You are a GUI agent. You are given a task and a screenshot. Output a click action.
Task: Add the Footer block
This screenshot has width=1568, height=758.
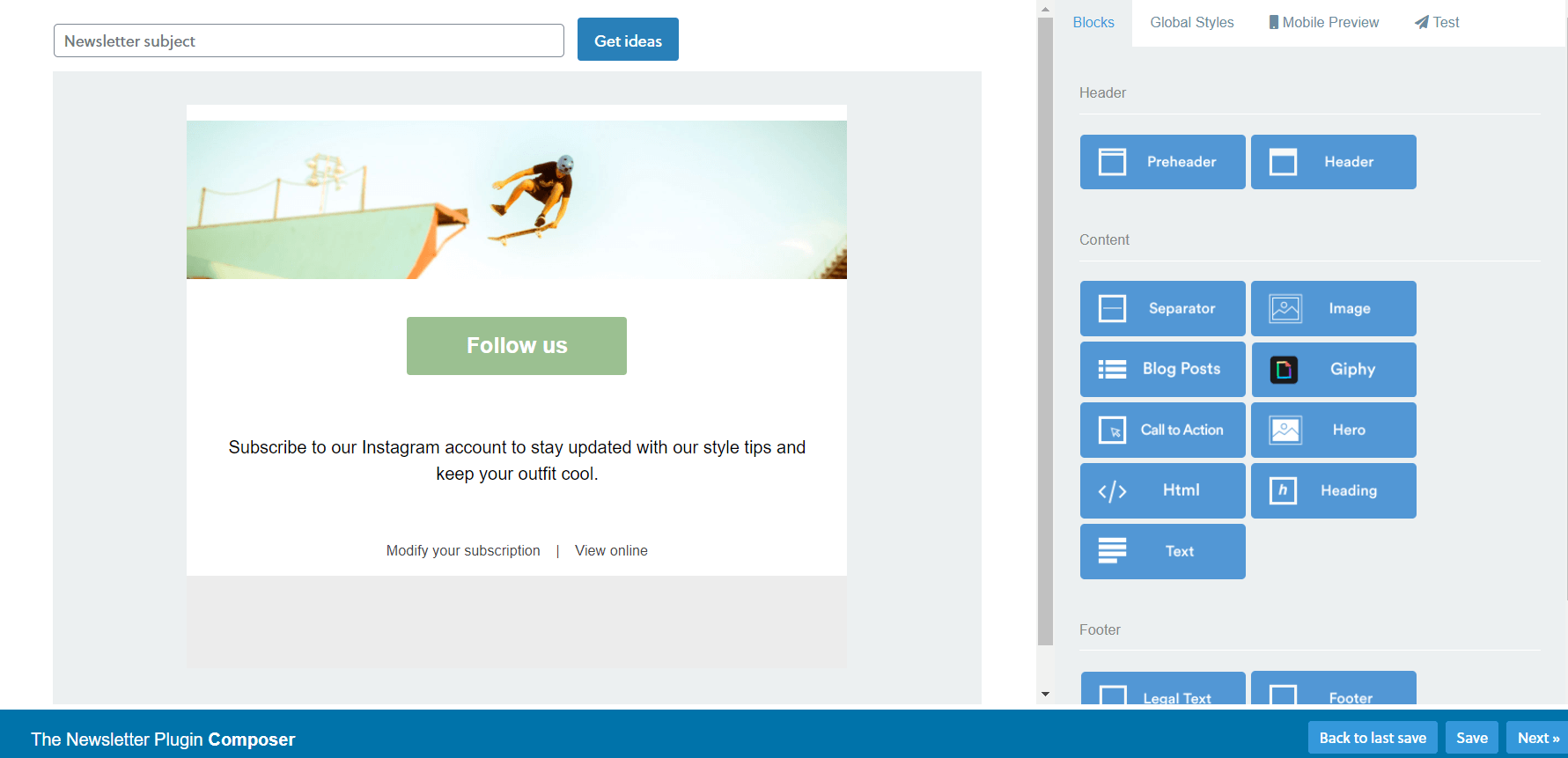[x=1333, y=688]
